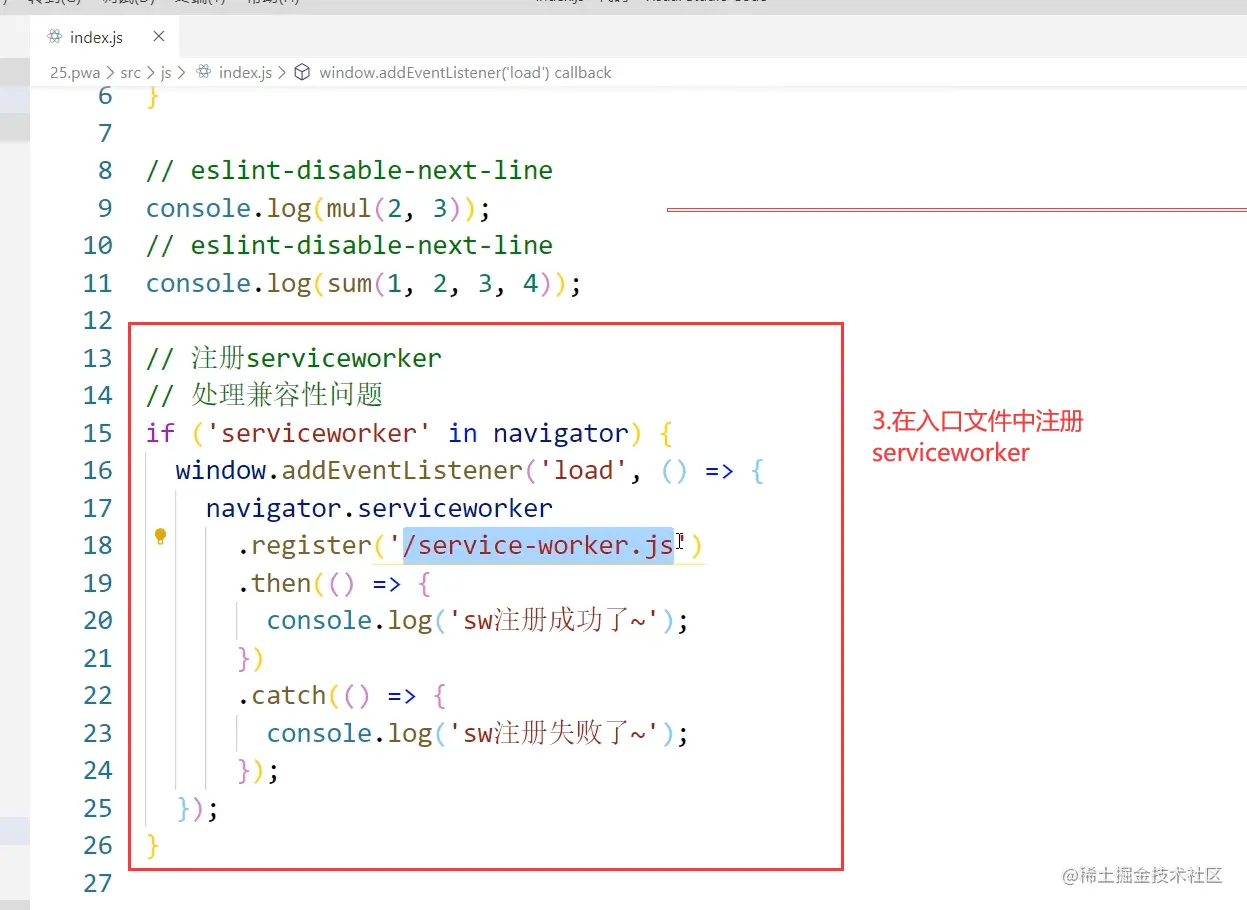
Task: Click the .catch(() => { code line
Action: pos(342,695)
